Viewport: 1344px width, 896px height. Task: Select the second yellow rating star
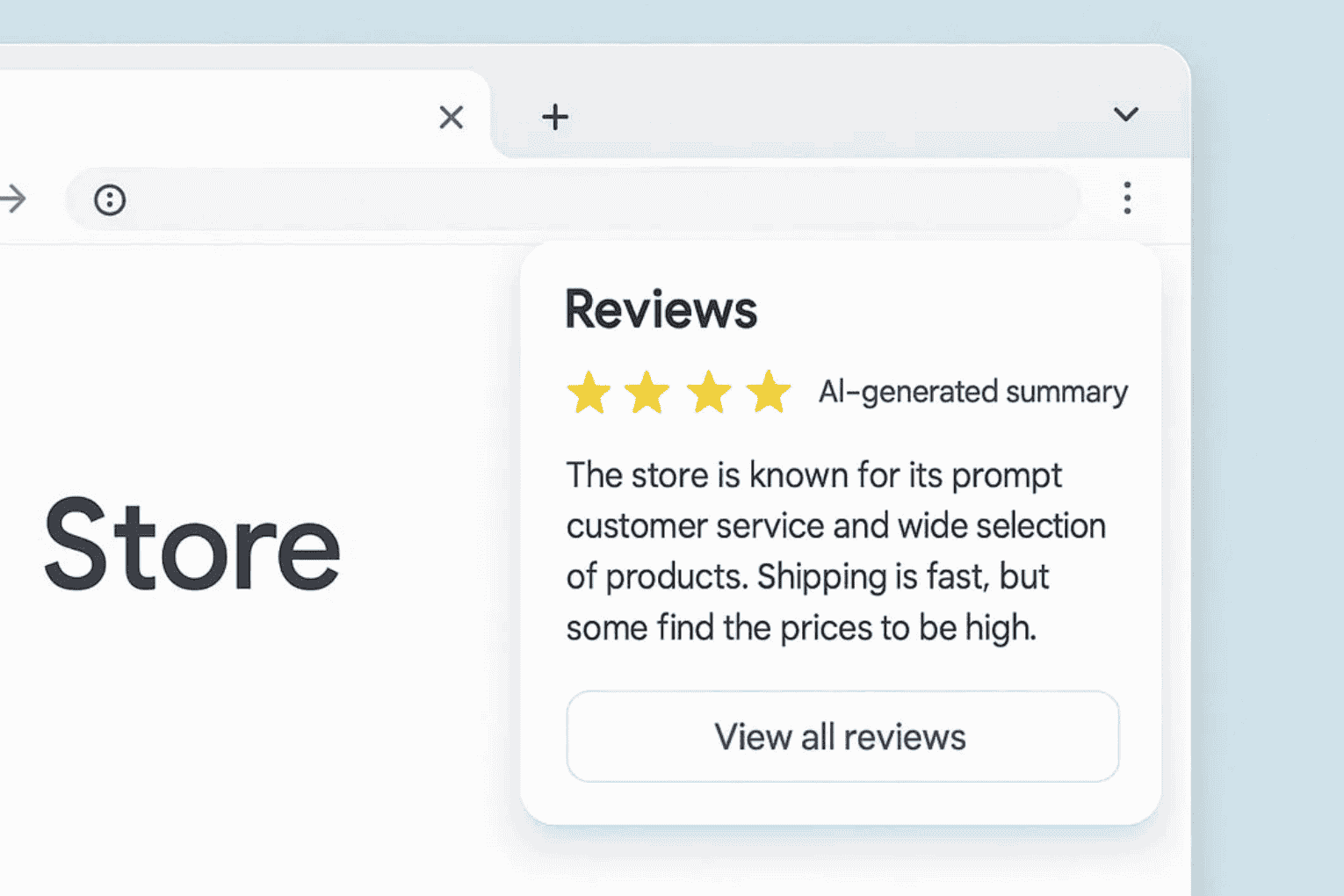click(x=647, y=392)
